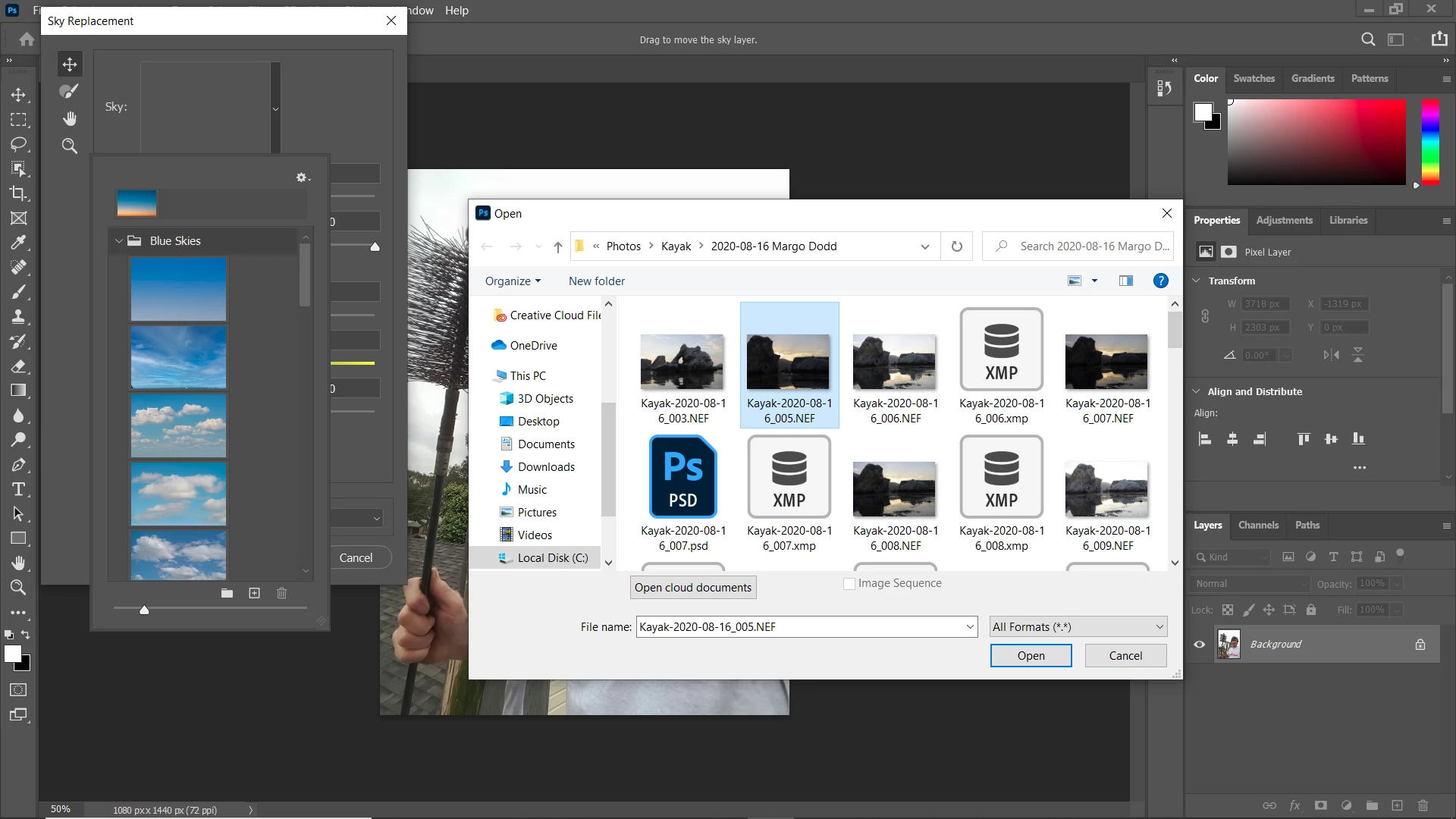Click the sky presets gear icon
Screen dimensions: 1456x819
302,177
